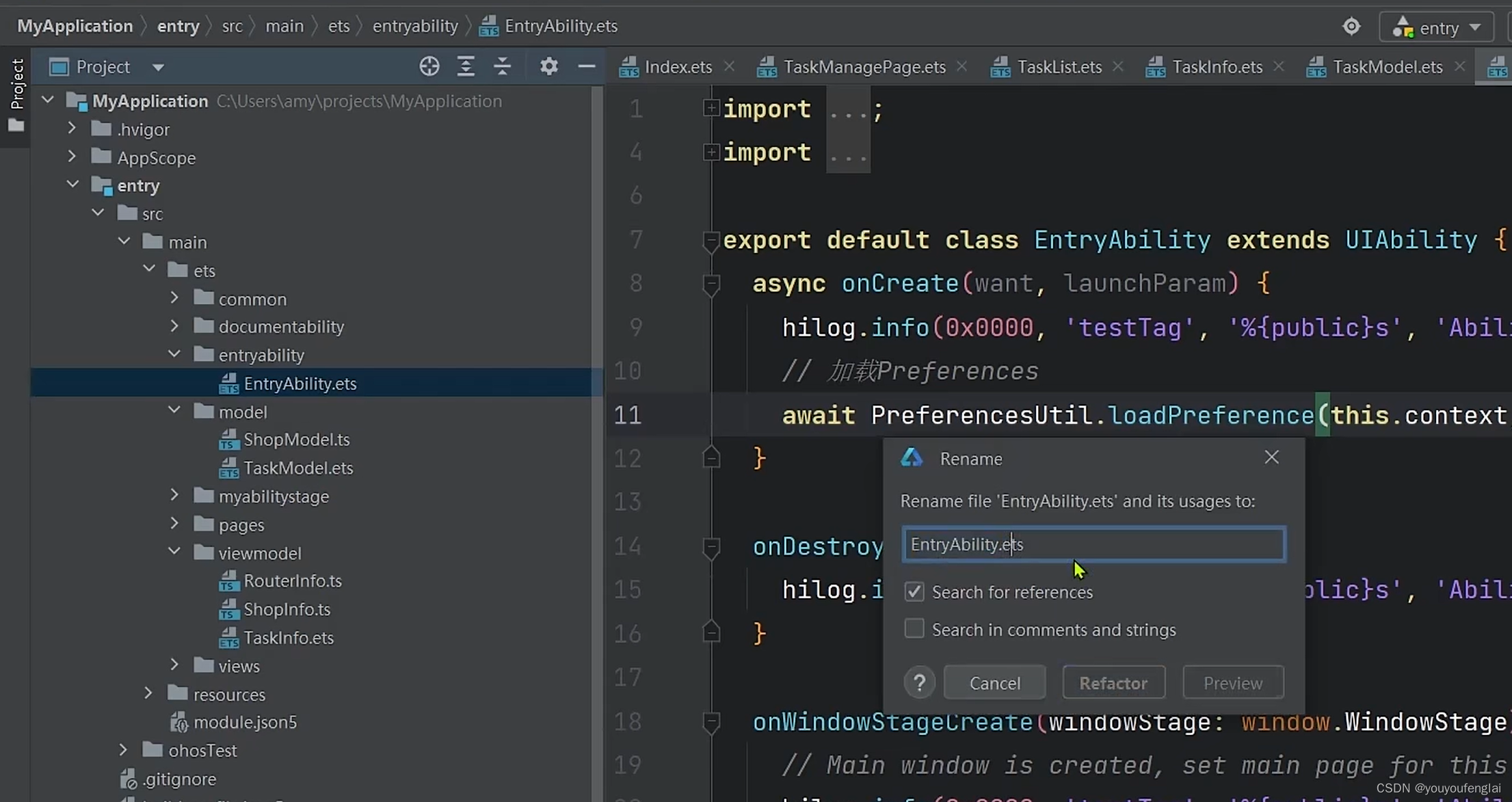Collapse the entryability folder

click(174, 354)
